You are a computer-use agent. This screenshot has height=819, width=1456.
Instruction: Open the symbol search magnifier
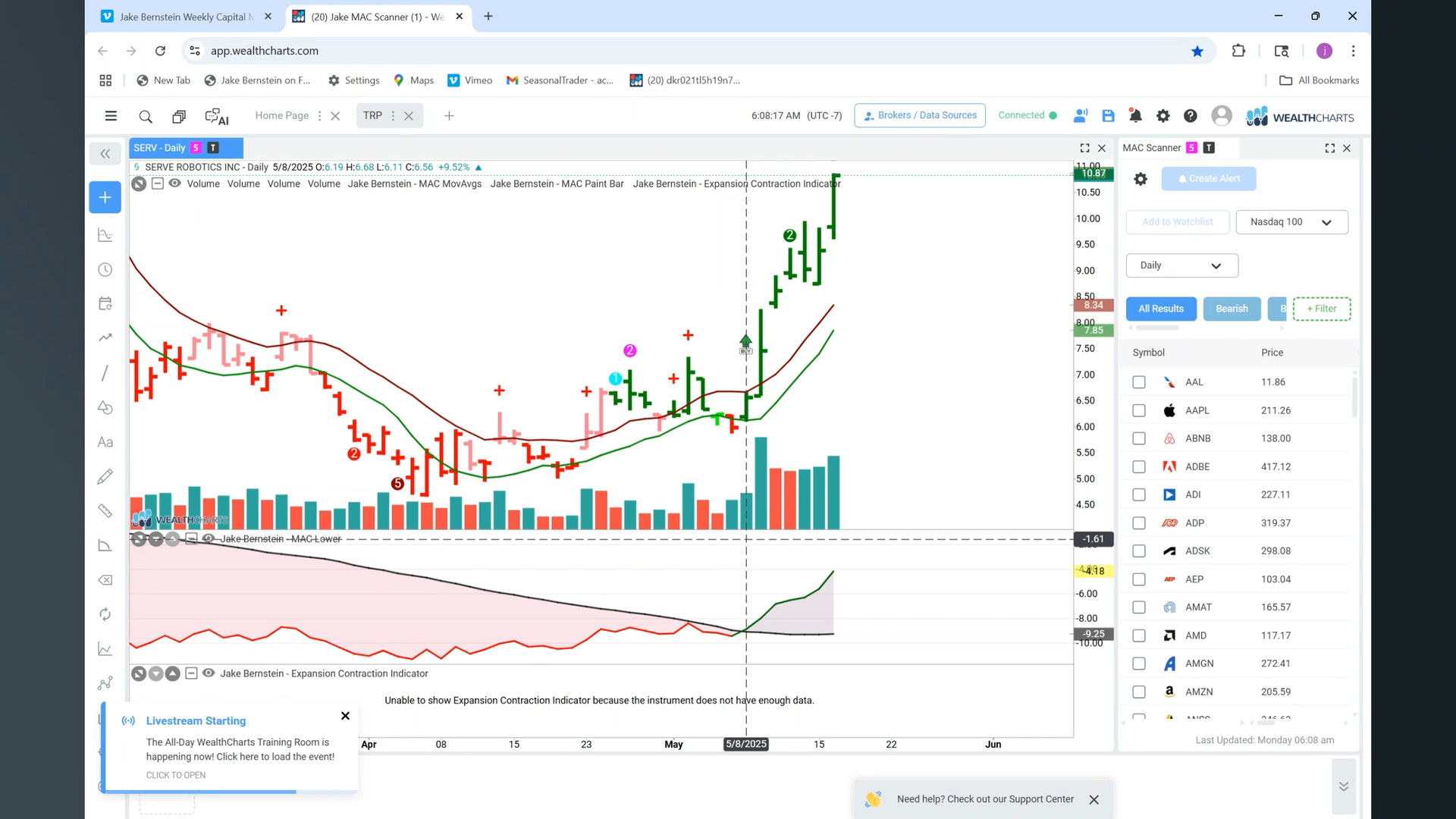[x=146, y=116]
